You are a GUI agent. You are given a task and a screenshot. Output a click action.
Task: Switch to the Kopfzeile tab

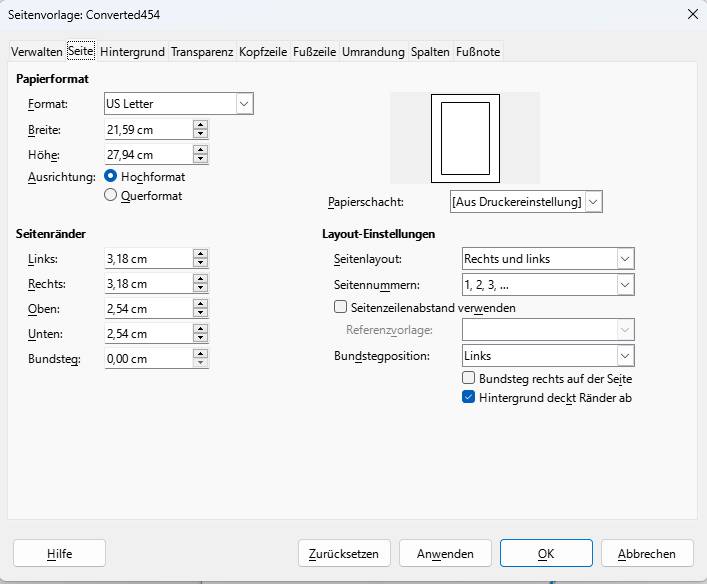[x=263, y=52]
